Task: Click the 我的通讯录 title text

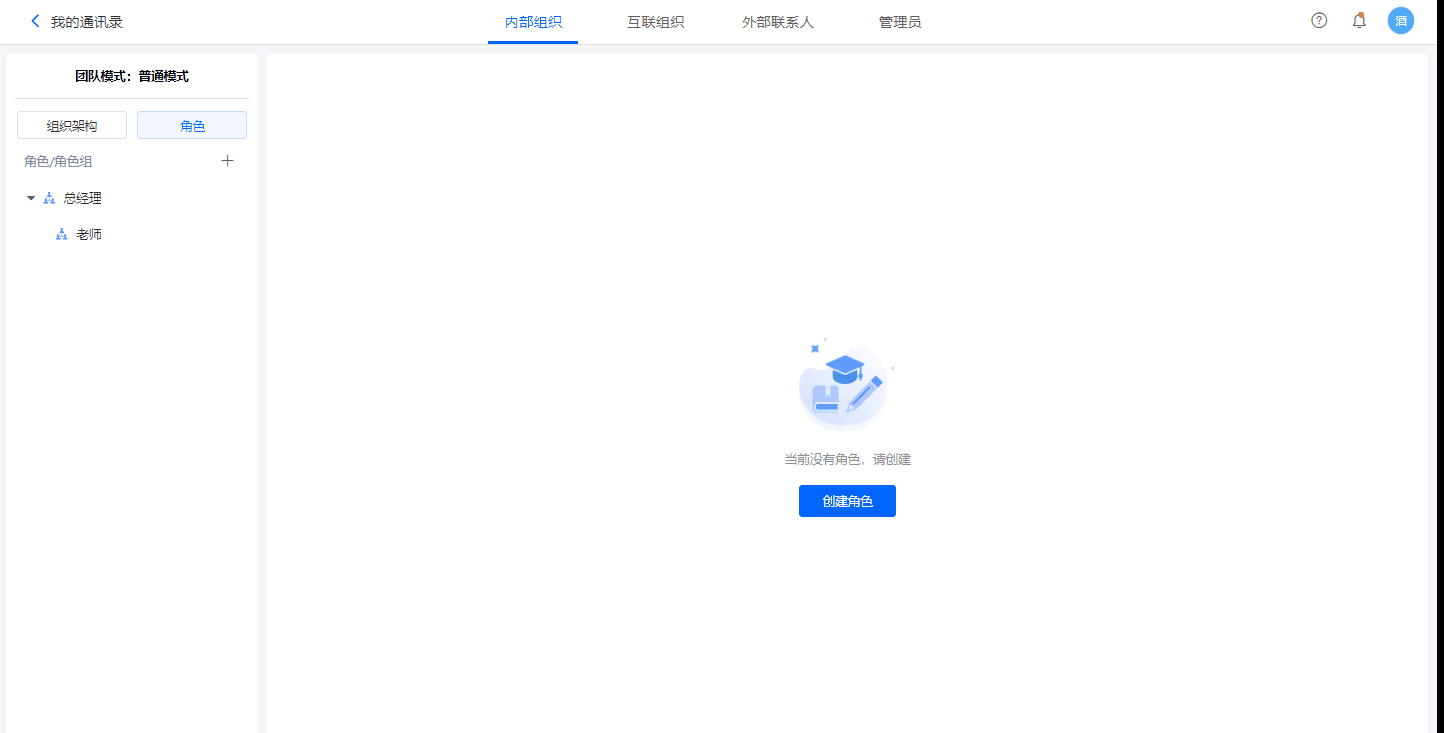Action: point(87,21)
